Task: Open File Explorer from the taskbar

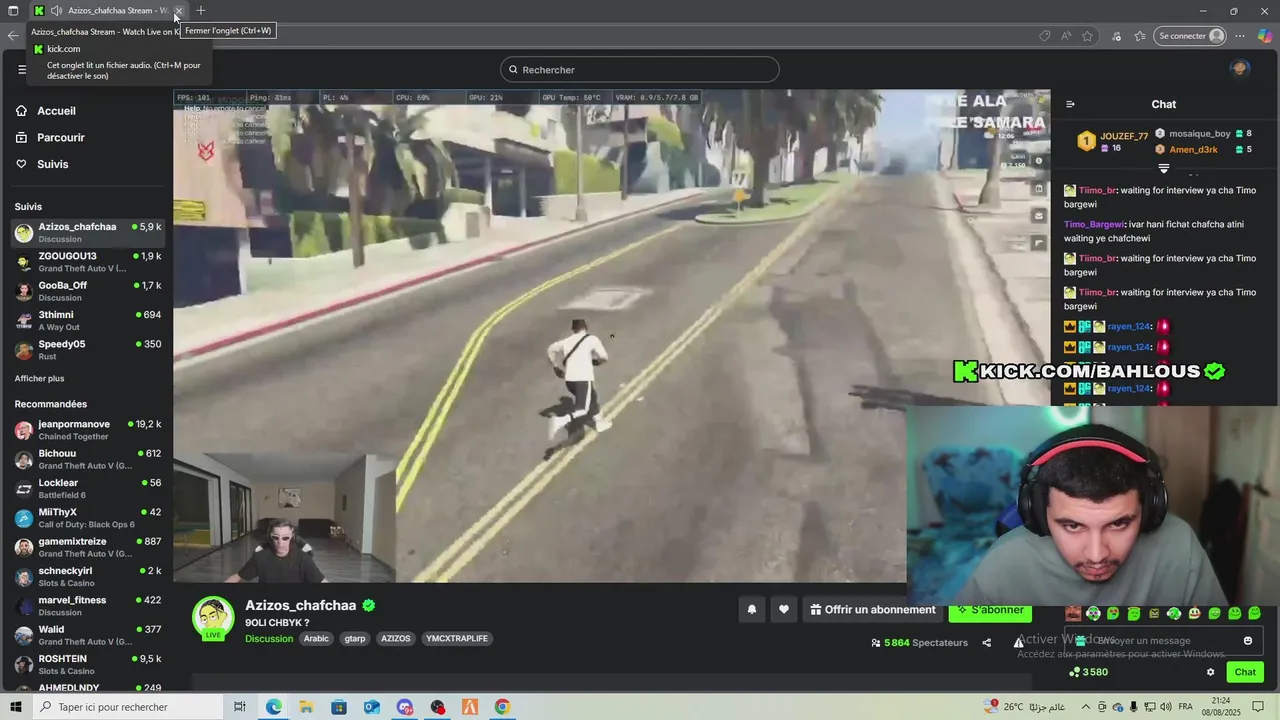Action: tap(306, 707)
